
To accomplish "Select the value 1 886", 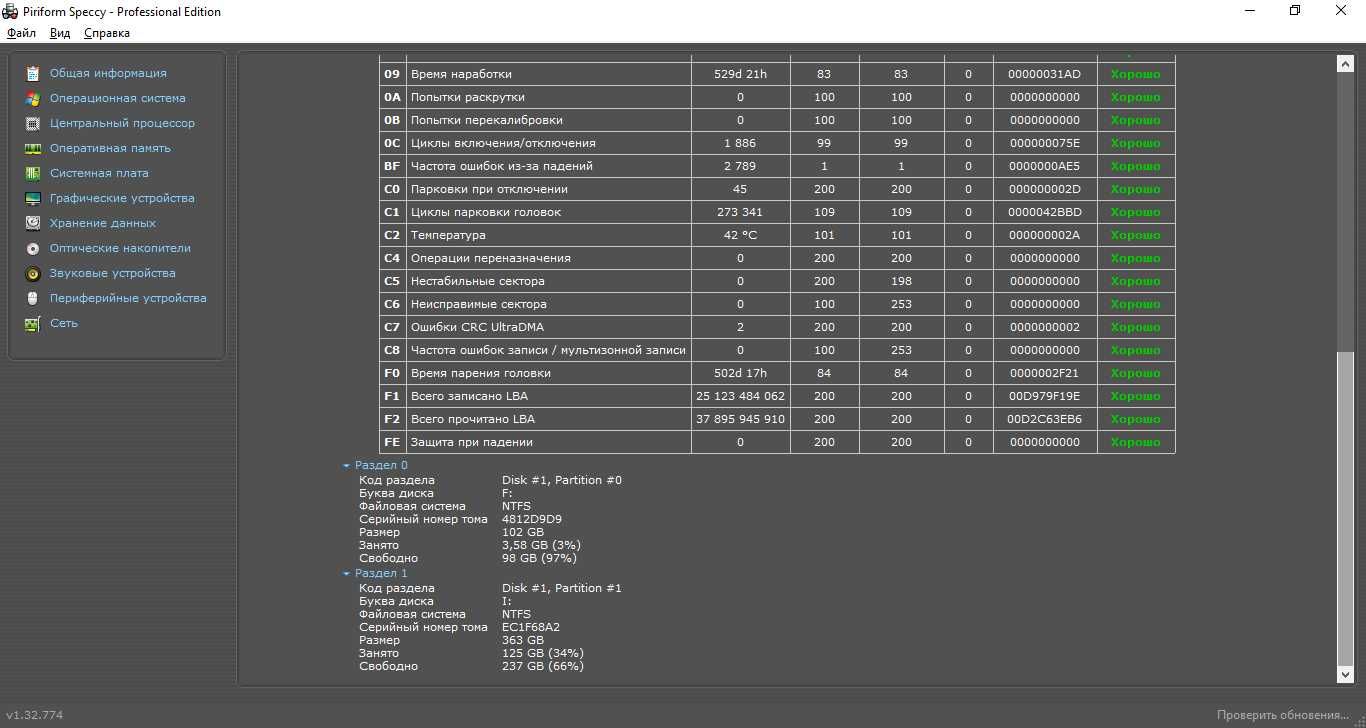I will click(740, 143).
